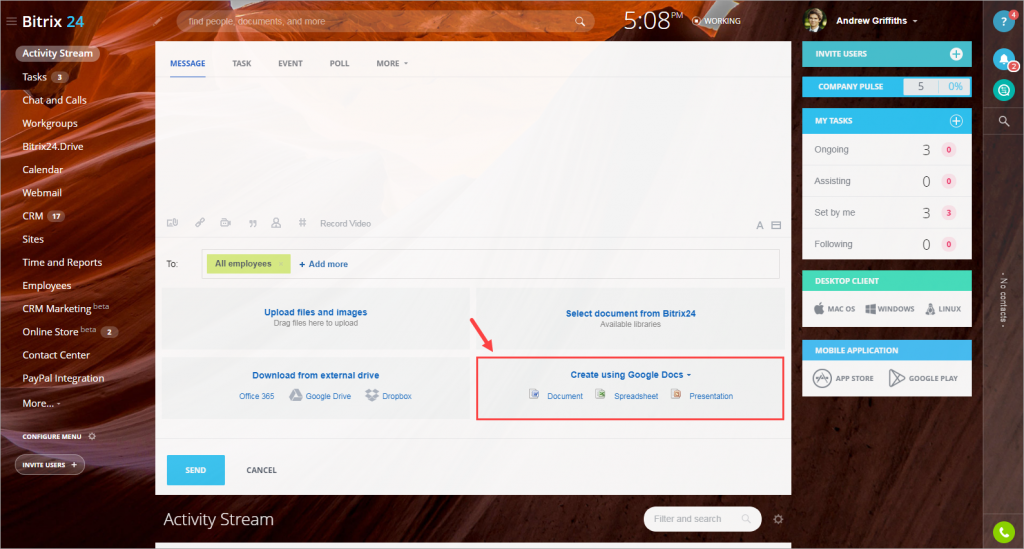Click the insert link icon in message toolbar
Viewport: 1024px width, 549px height.
200,223
